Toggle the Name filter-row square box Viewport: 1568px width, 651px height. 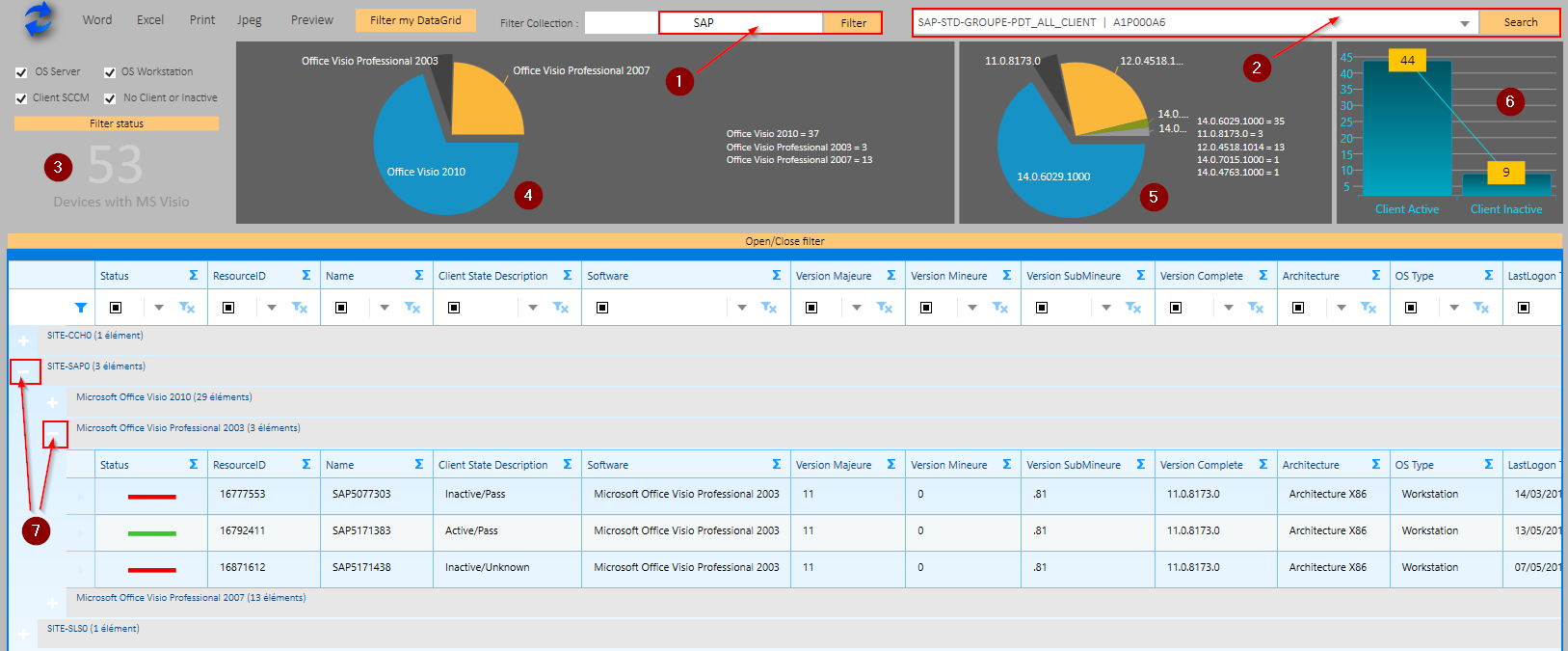click(x=341, y=308)
